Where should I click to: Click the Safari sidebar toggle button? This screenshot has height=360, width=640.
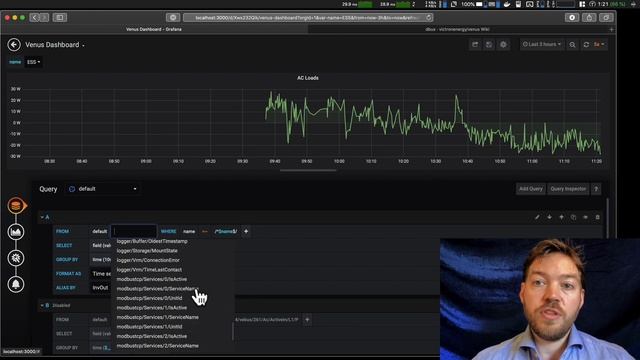(x=60, y=18)
